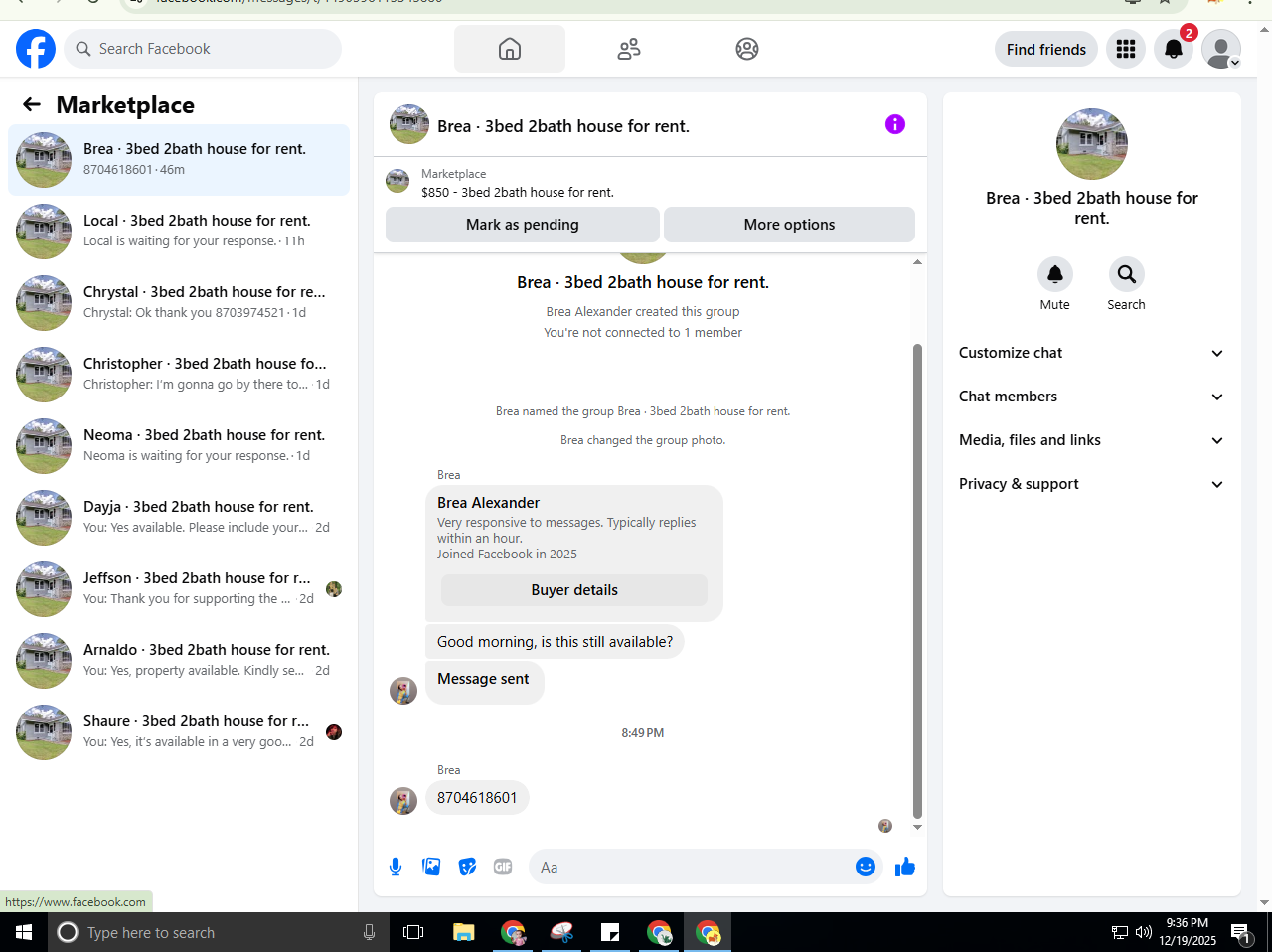
Task: Open Snipping Tool in taskbar
Action: (561, 932)
